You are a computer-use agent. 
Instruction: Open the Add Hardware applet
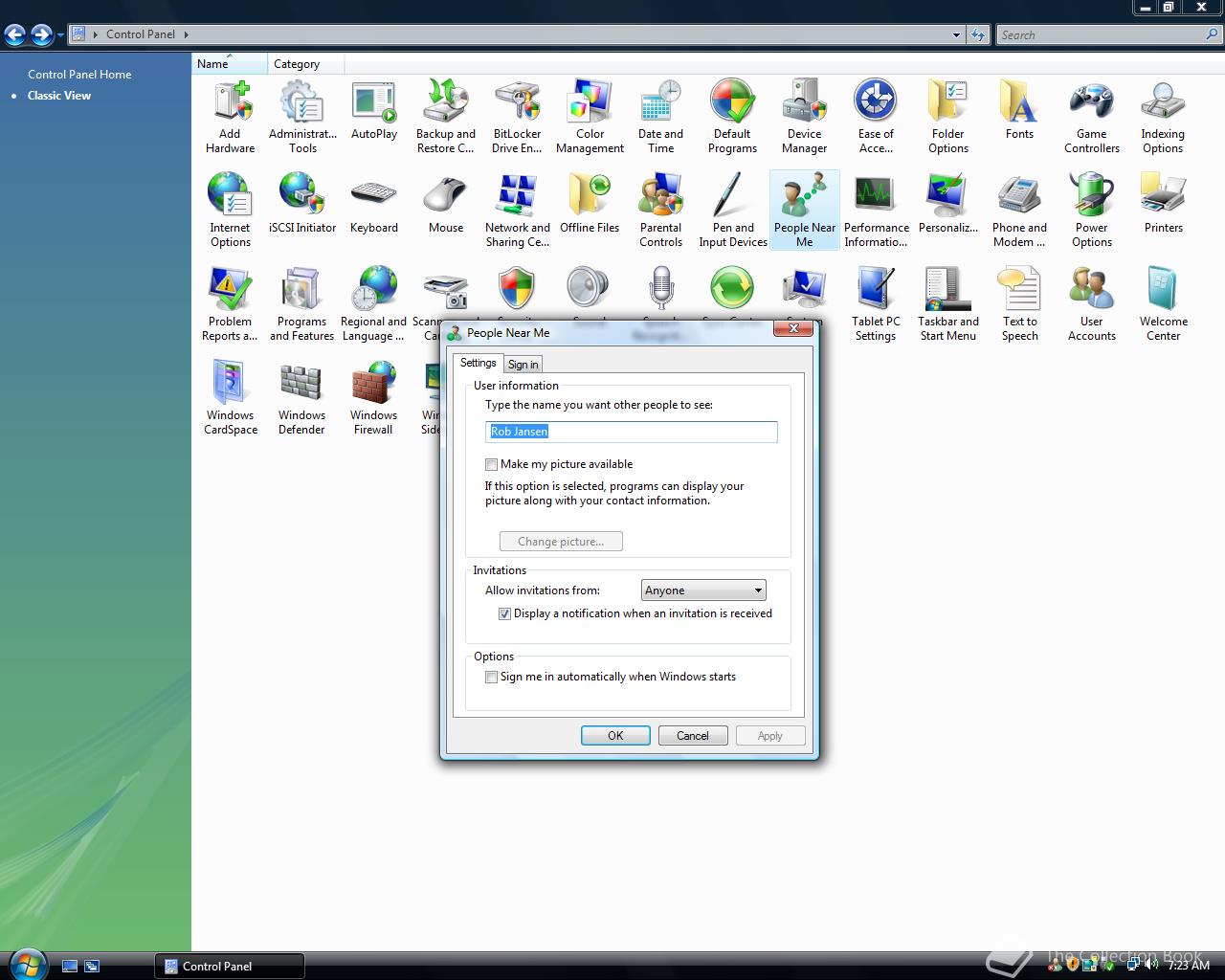tap(230, 117)
